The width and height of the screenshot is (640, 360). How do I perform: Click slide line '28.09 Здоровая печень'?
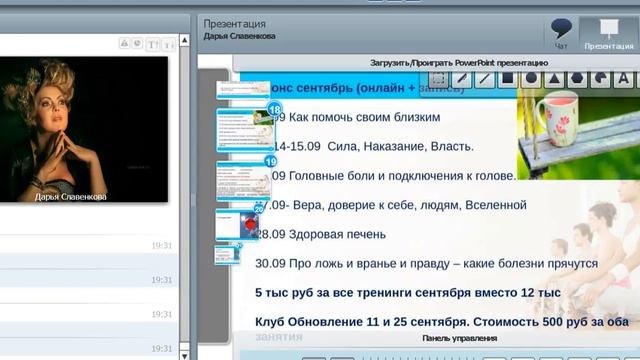(x=320, y=234)
